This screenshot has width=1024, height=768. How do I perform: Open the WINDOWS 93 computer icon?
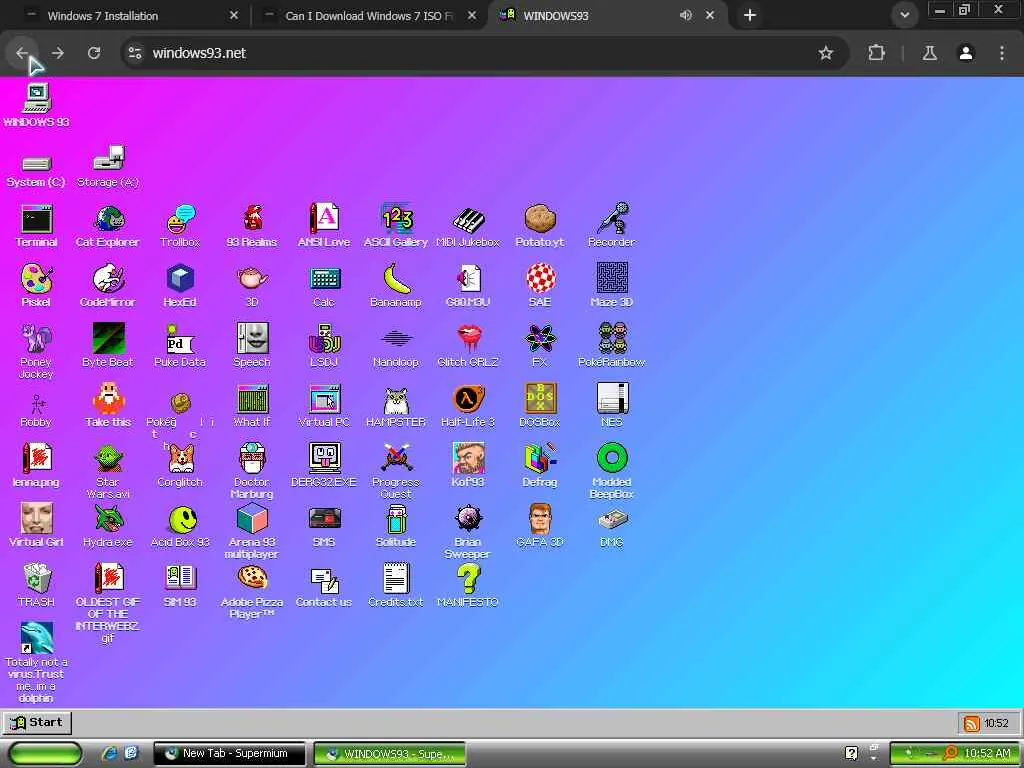(x=37, y=104)
